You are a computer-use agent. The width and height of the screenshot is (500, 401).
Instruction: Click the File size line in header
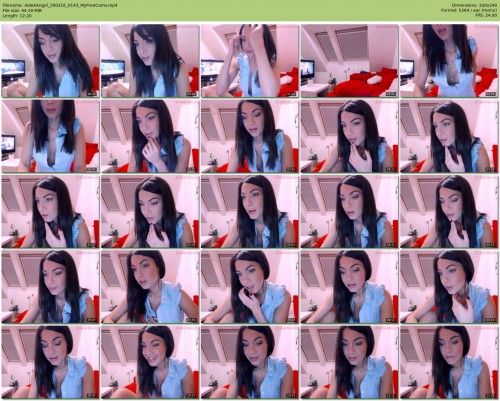point(22,10)
